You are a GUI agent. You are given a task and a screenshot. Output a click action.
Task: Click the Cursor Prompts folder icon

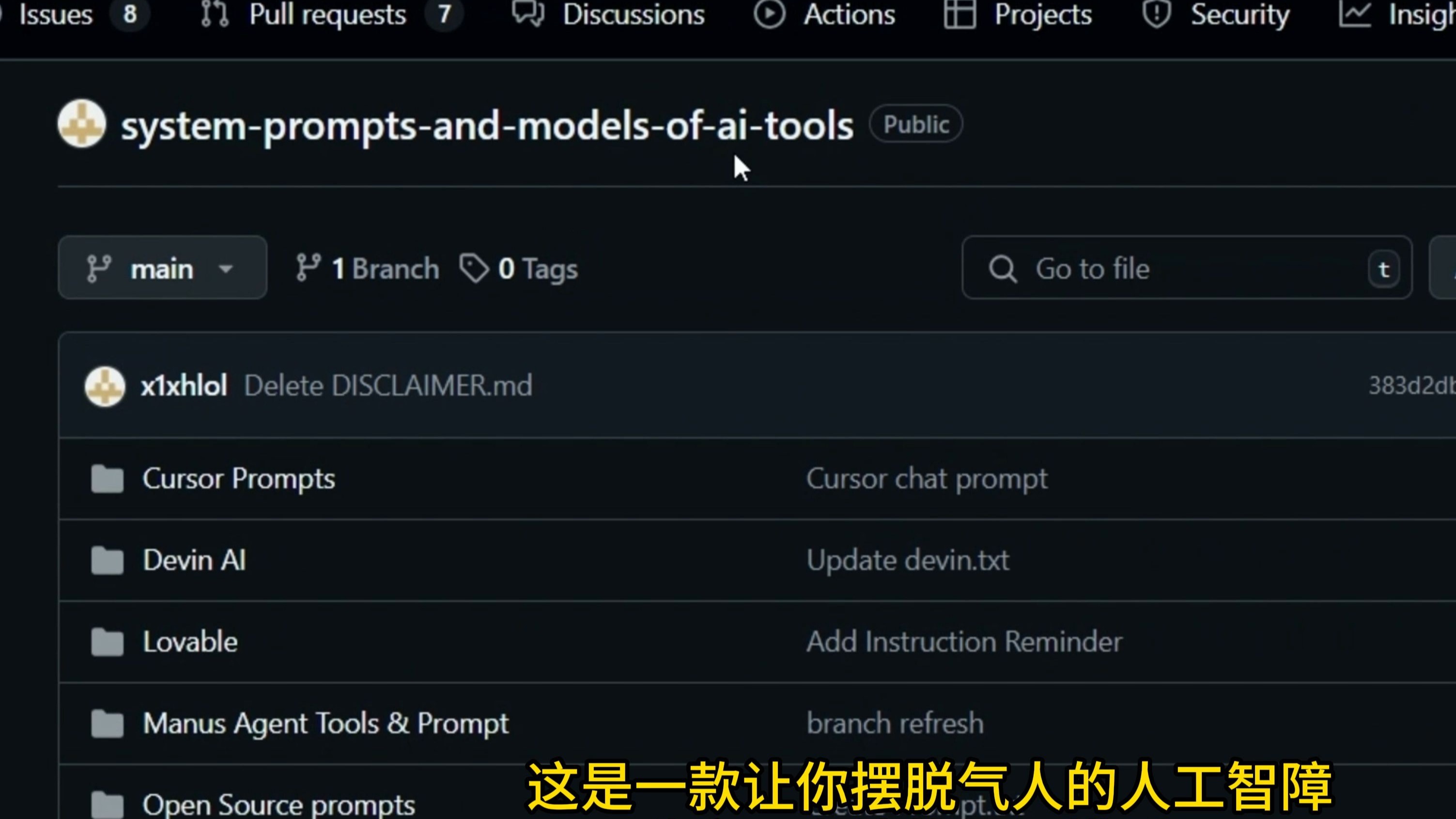click(108, 479)
